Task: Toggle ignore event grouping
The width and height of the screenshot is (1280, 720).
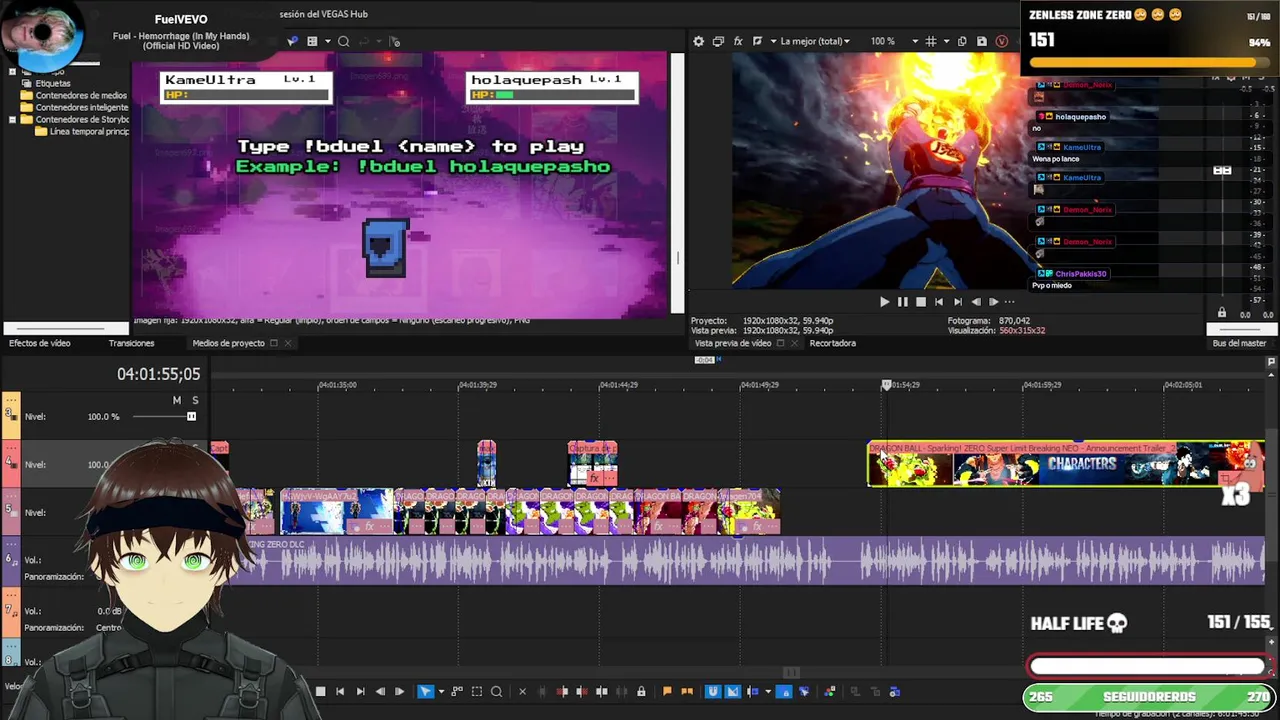Action: [803, 691]
